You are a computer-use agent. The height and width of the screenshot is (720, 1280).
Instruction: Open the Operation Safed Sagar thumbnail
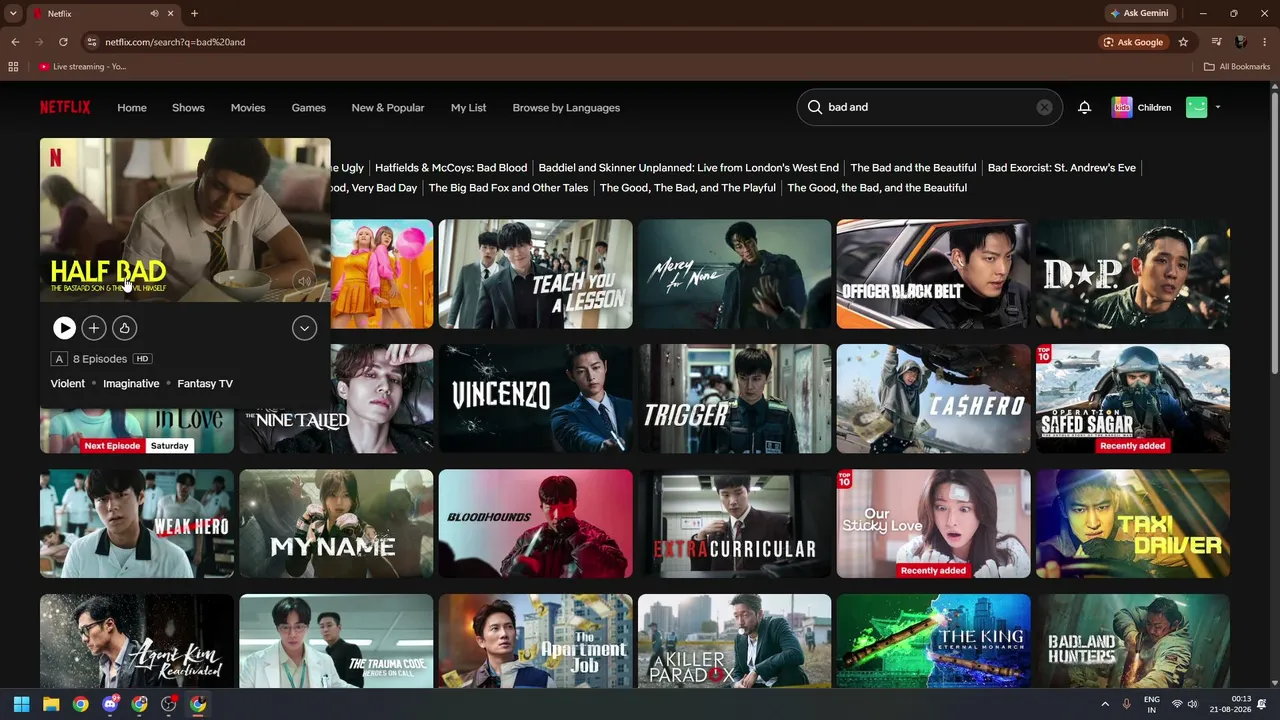tap(1133, 399)
